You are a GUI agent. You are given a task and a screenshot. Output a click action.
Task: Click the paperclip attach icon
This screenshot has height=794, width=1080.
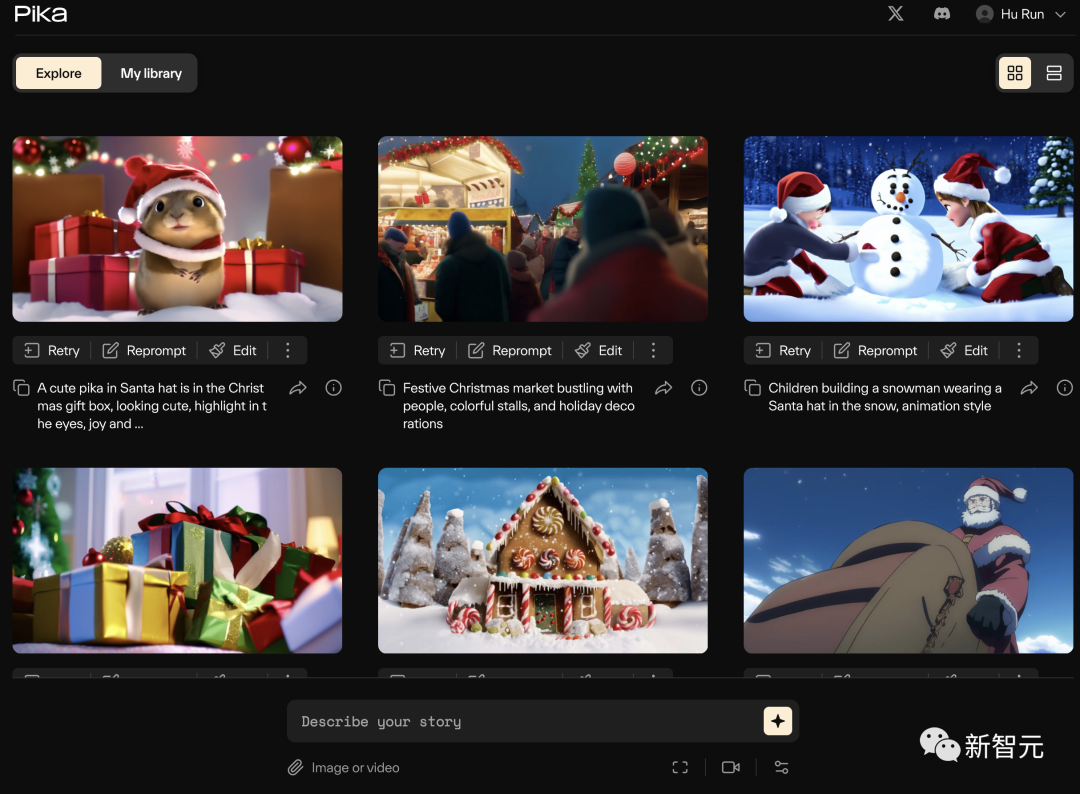click(295, 767)
